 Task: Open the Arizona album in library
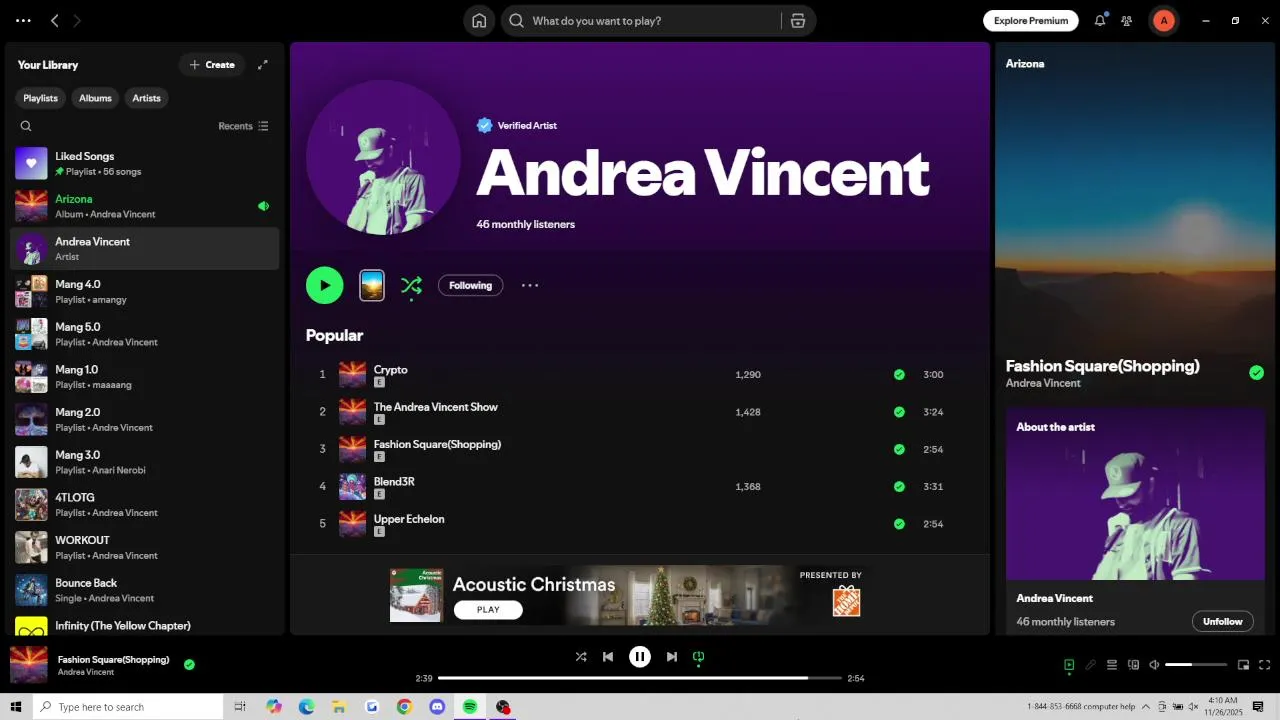tap(145, 206)
